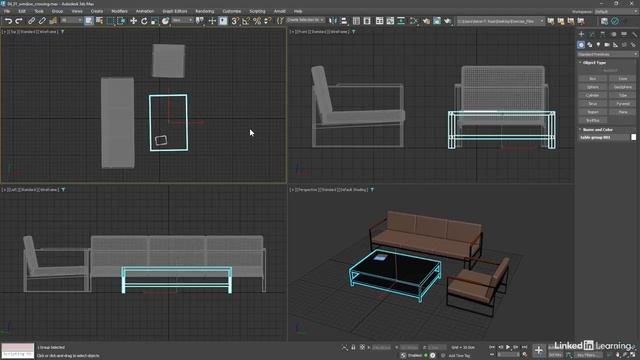Activate the Unlink Selection tool

42,20
